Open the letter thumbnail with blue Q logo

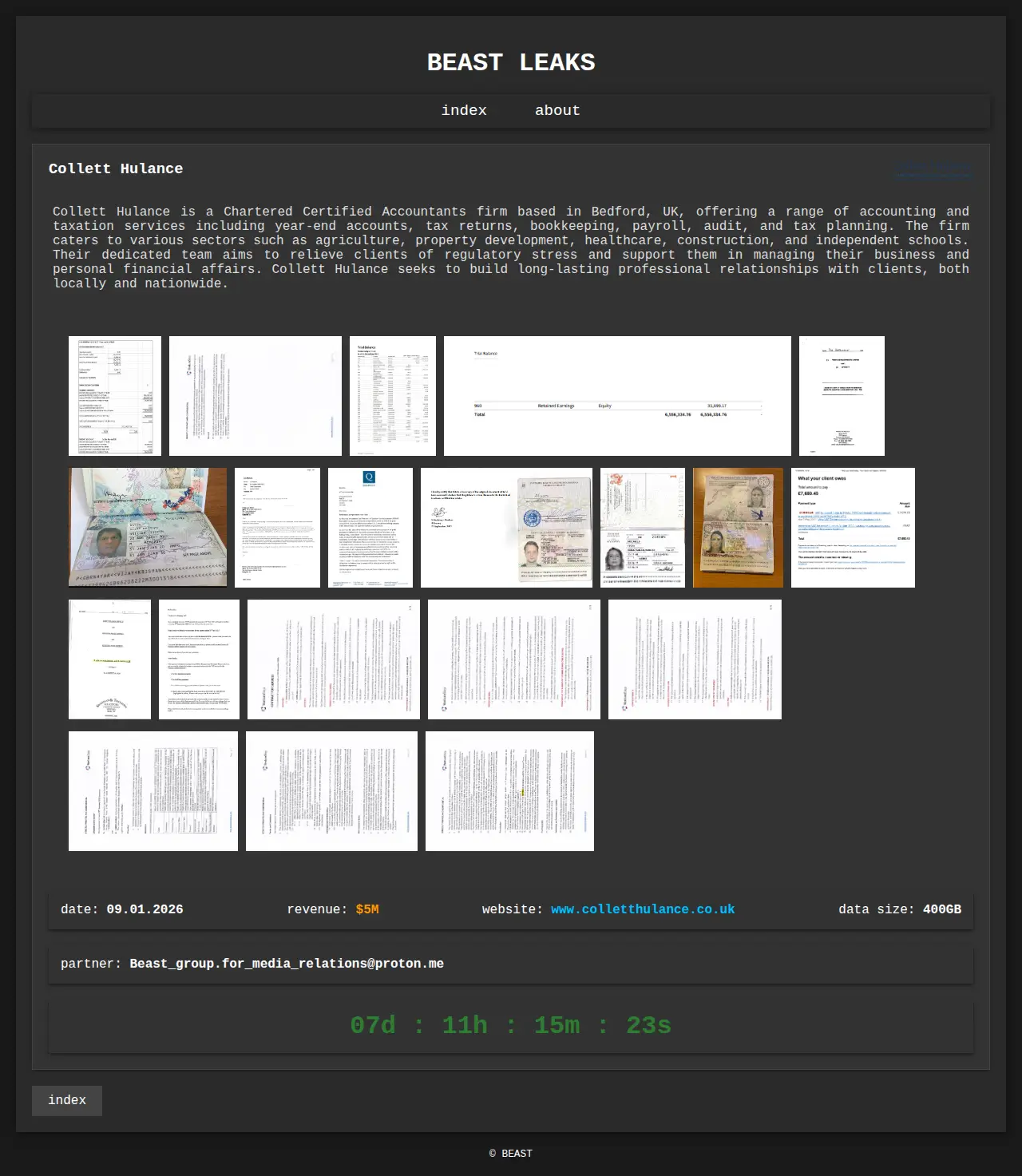click(370, 528)
